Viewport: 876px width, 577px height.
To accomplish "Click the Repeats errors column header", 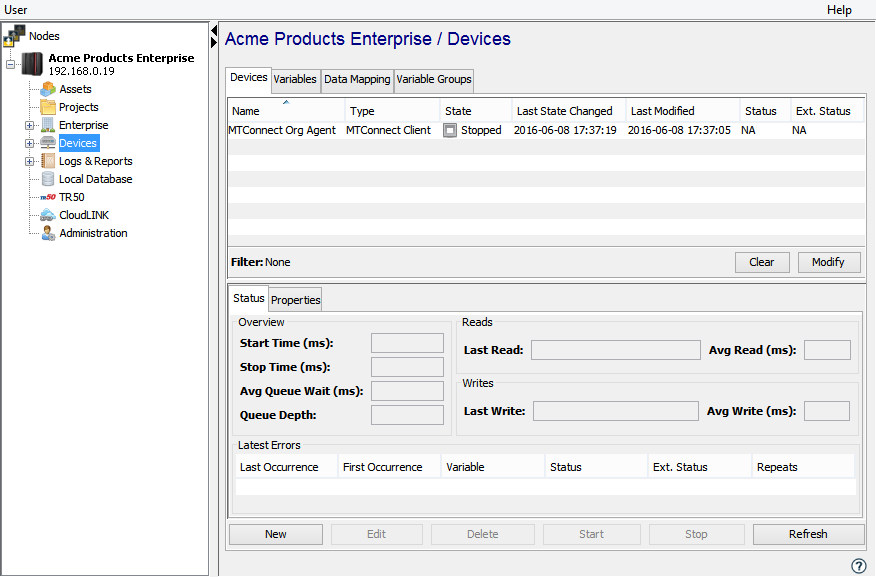I will pyautogui.click(x=803, y=467).
